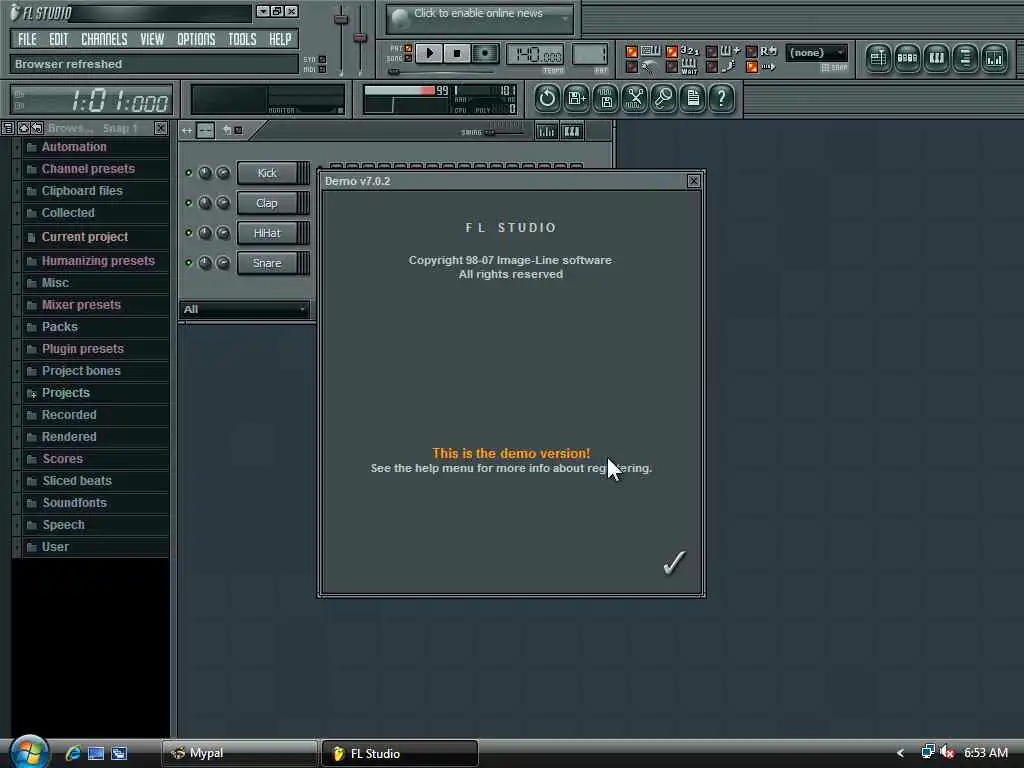Toggle typing keyboard to piano switch
Screen dimensions: 1024x768
tap(632, 52)
